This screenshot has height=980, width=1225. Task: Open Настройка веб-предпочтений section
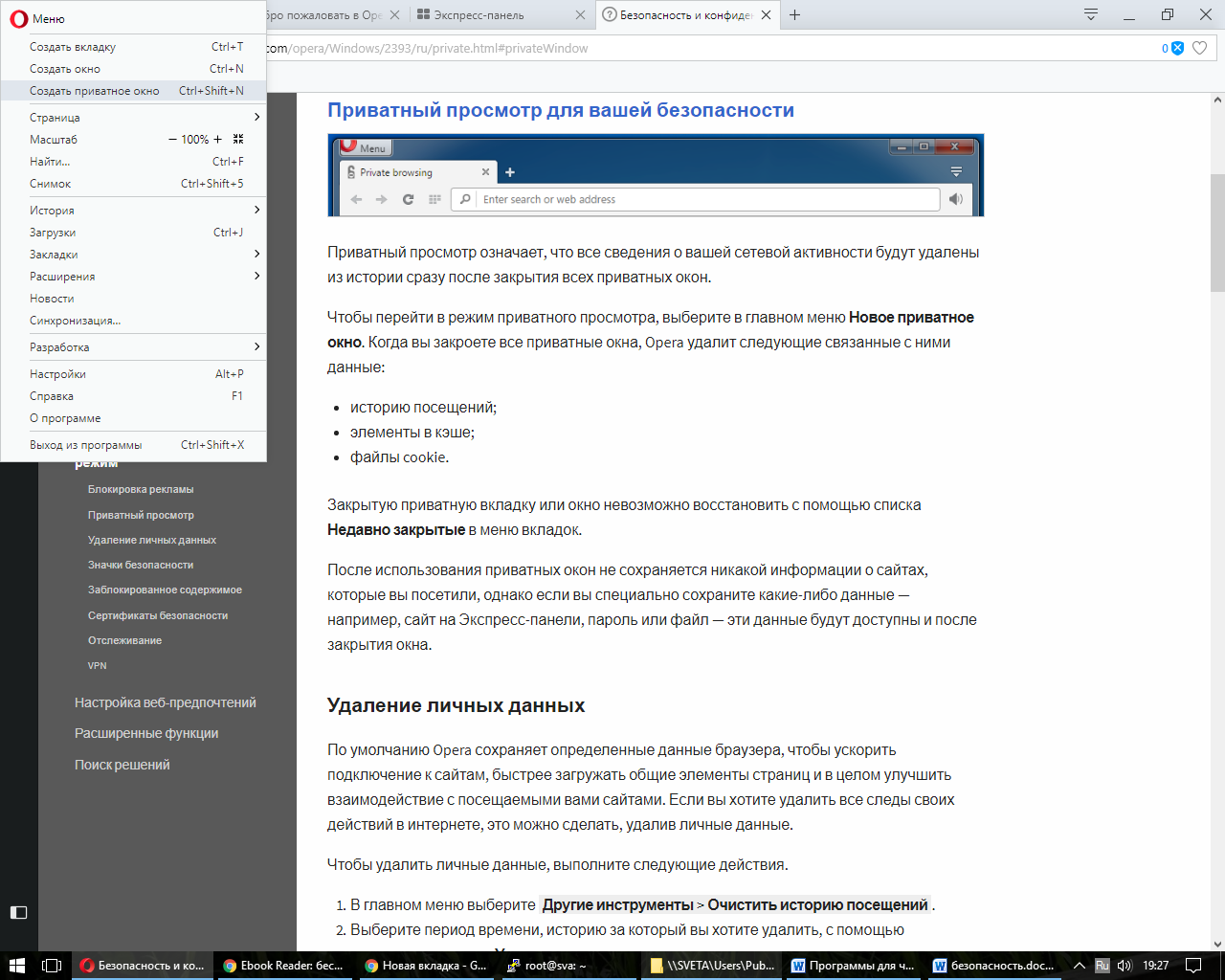click(166, 702)
